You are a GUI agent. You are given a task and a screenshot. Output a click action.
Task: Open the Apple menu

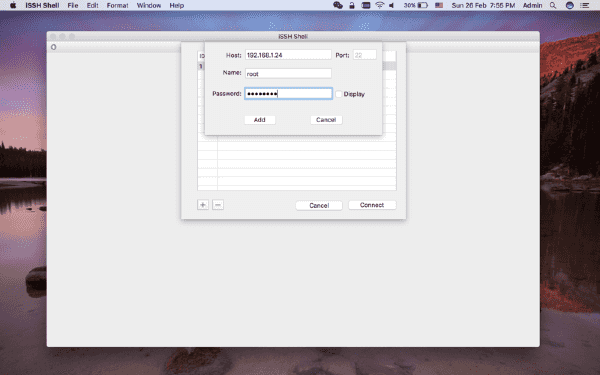point(13,5)
